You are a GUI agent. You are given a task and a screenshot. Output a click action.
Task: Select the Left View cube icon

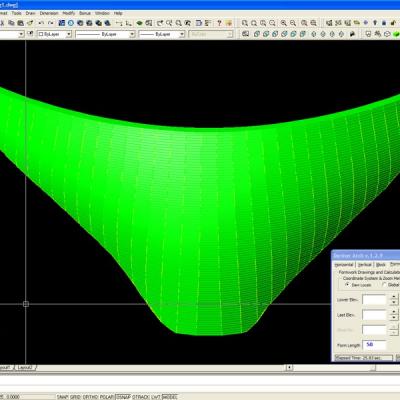275,34
